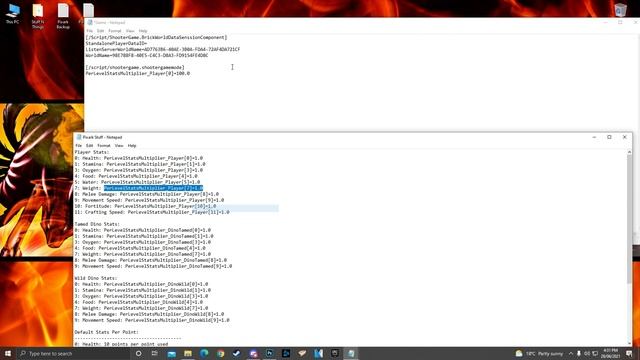Screen dimensions: 640x360
Task: Minimize the Pixark Stuff Notepad window
Action: coord(594,137)
